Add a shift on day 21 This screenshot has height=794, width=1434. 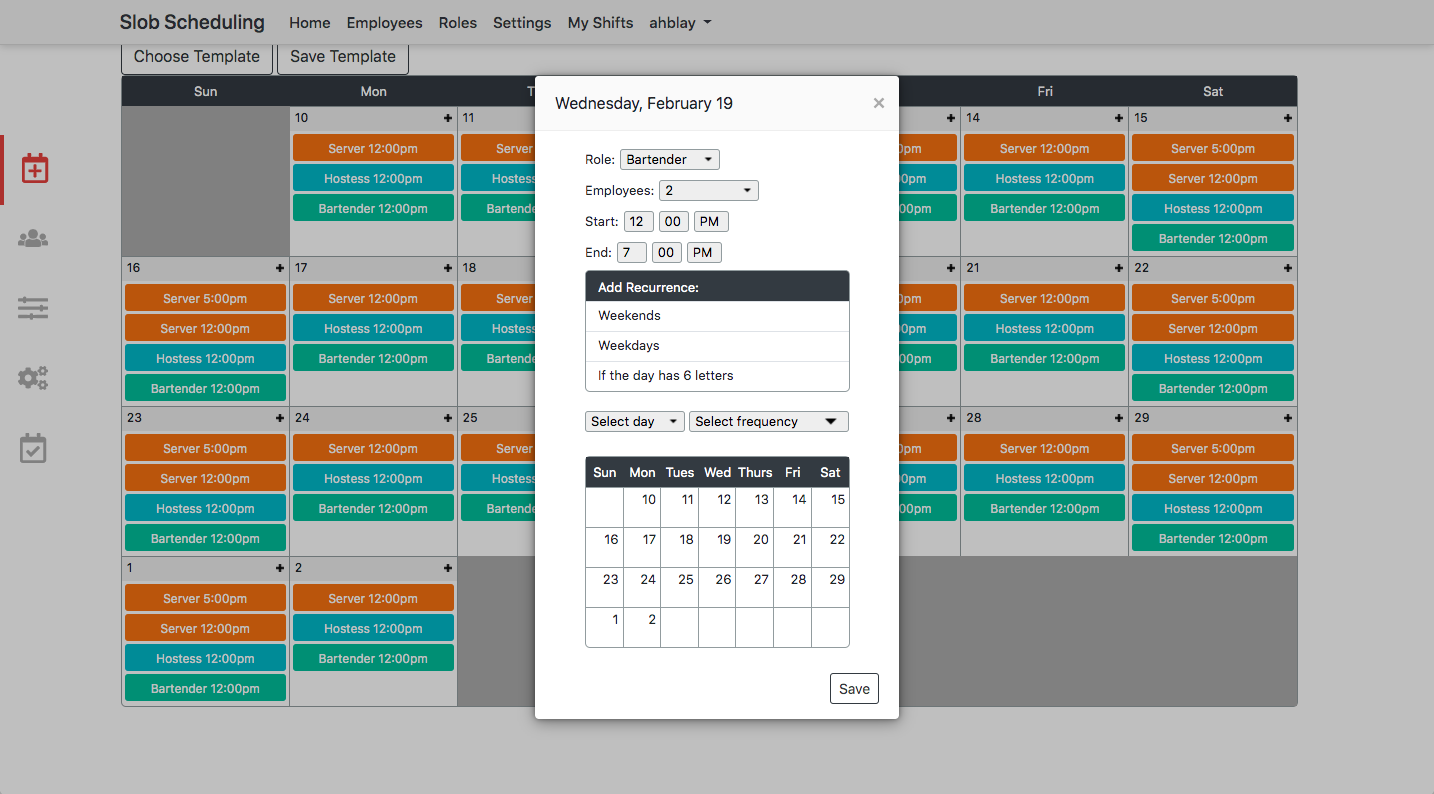1119,268
